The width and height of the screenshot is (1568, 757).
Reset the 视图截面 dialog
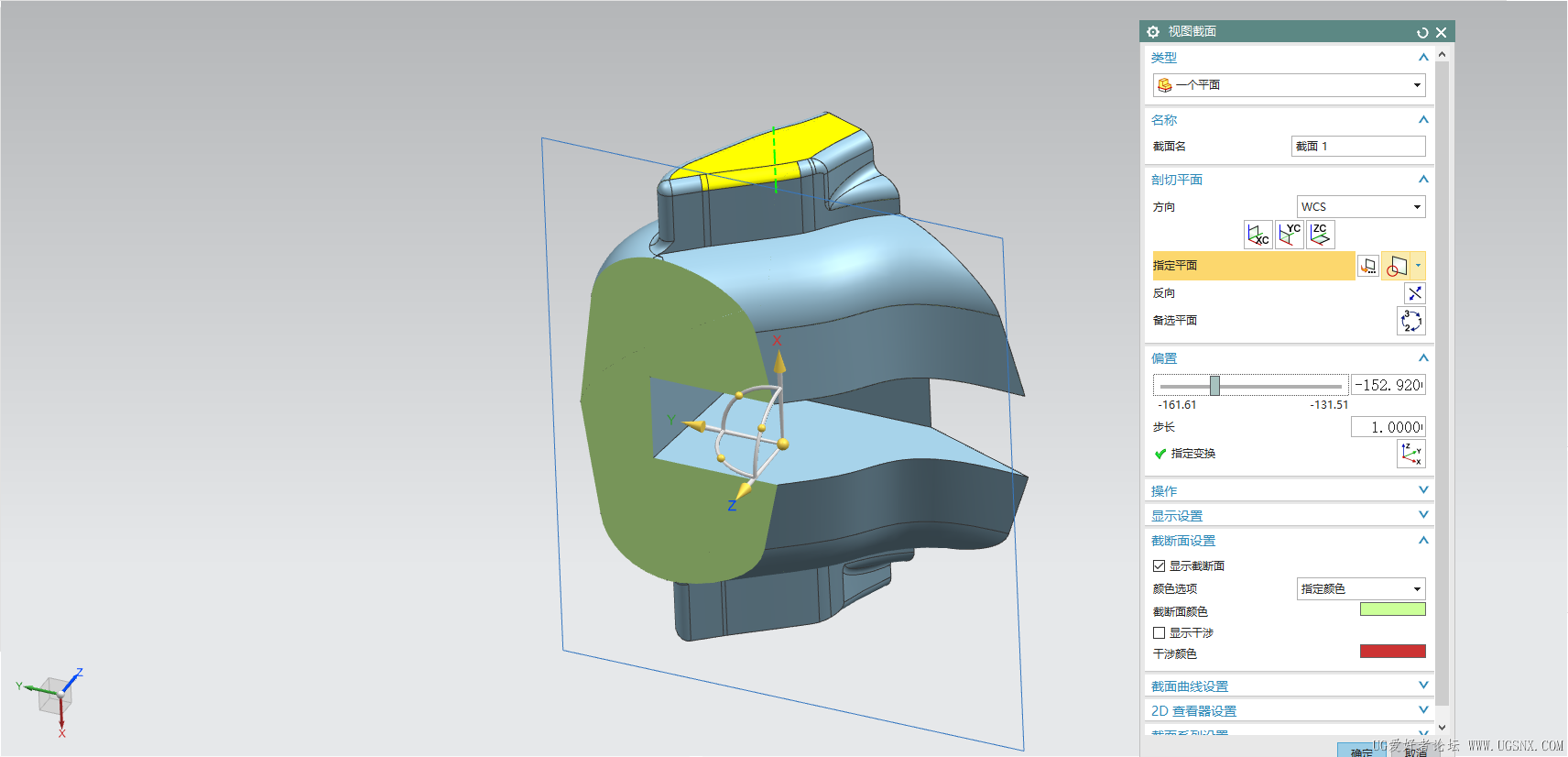tap(1422, 32)
